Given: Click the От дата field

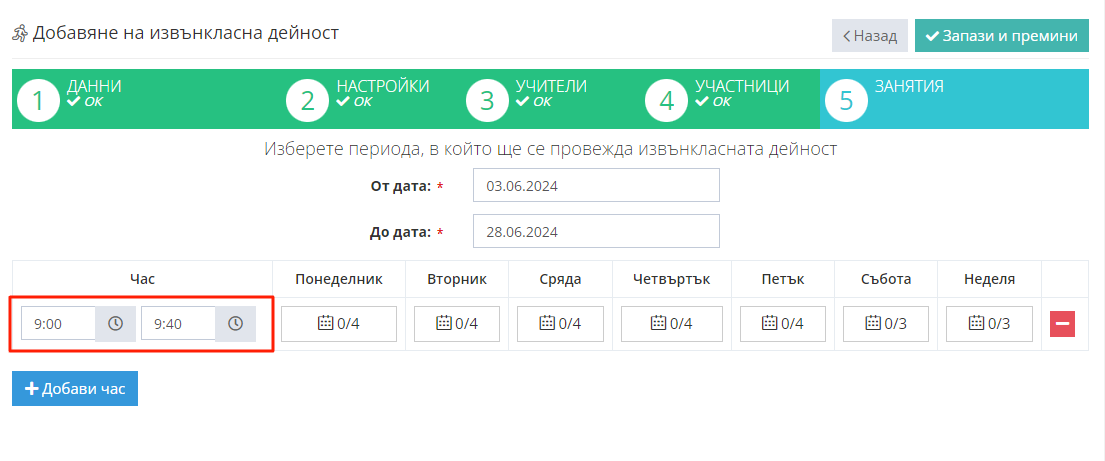Looking at the screenshot, I should coord(595,185).
